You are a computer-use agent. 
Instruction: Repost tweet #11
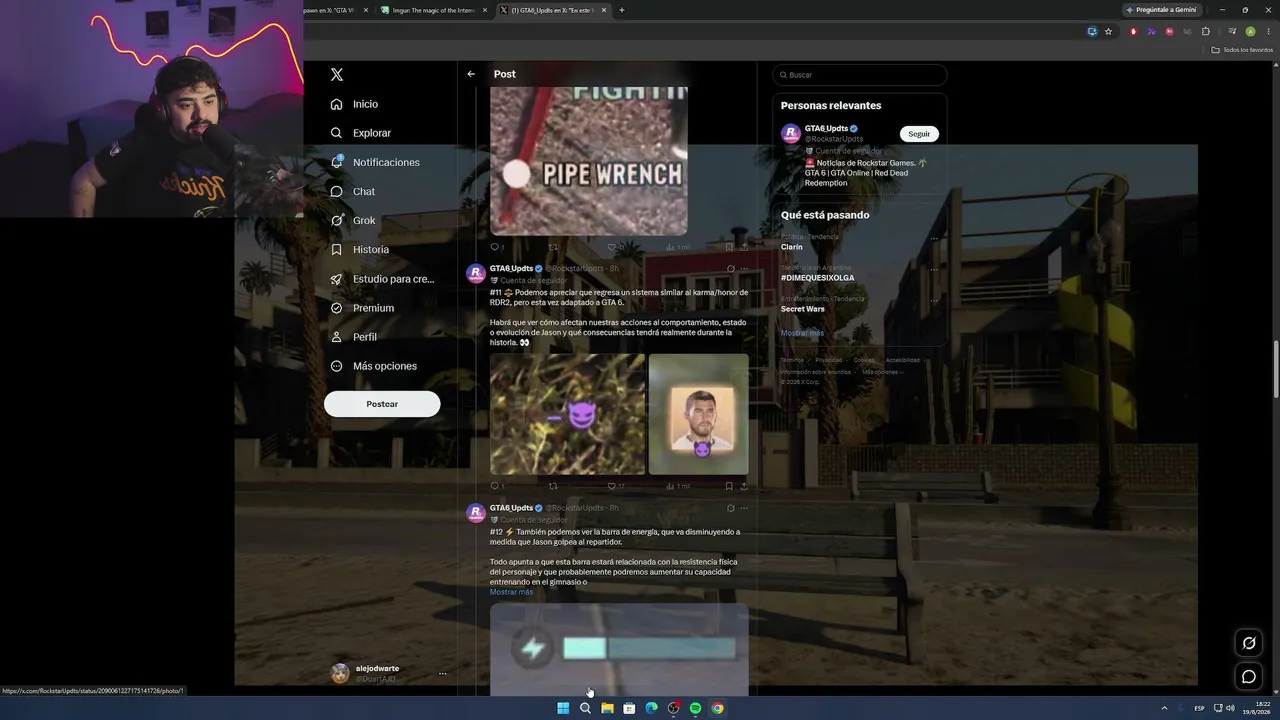pyautogui.click(x=553, y=486)
